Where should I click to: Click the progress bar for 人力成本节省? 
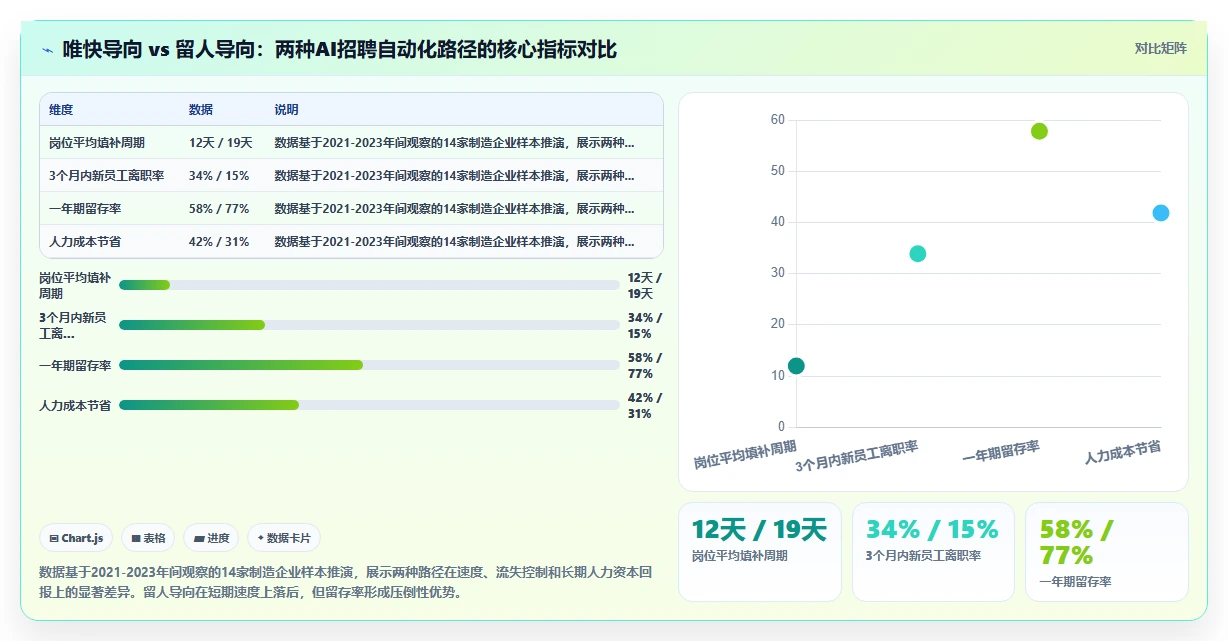369,405
